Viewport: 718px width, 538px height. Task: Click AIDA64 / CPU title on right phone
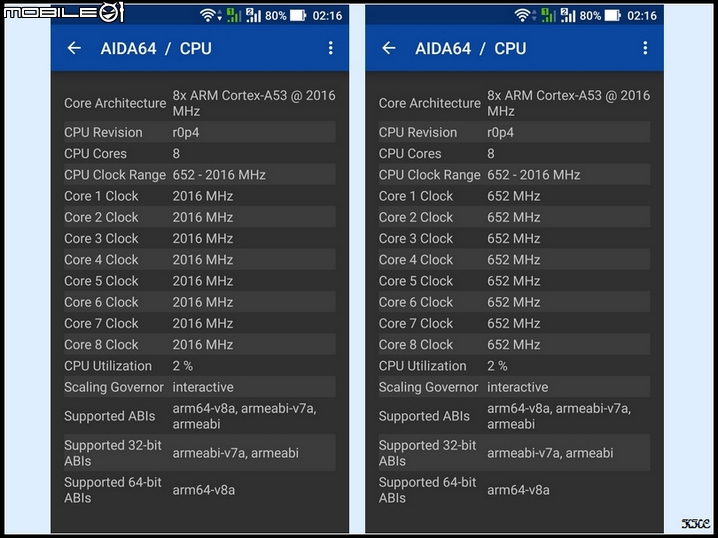[471, 49]
